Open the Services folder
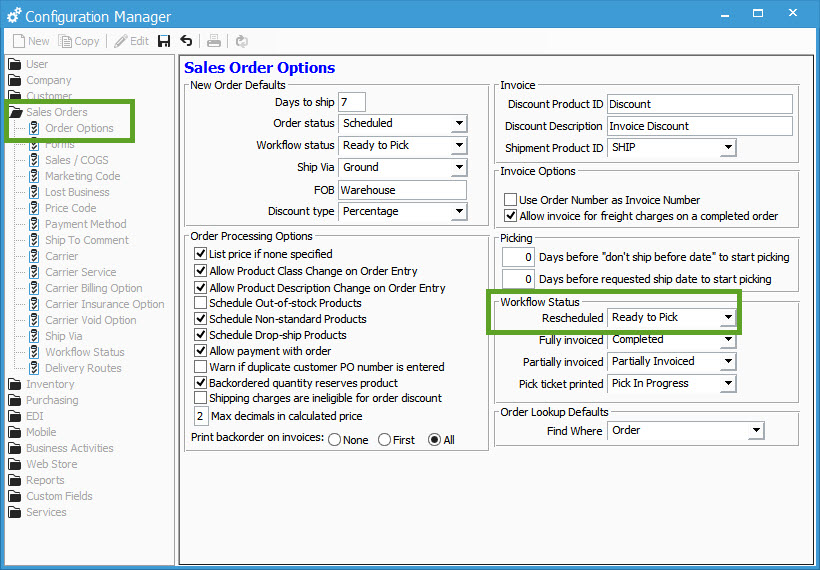This screenshot has width=820, height=570. (38, 512)
